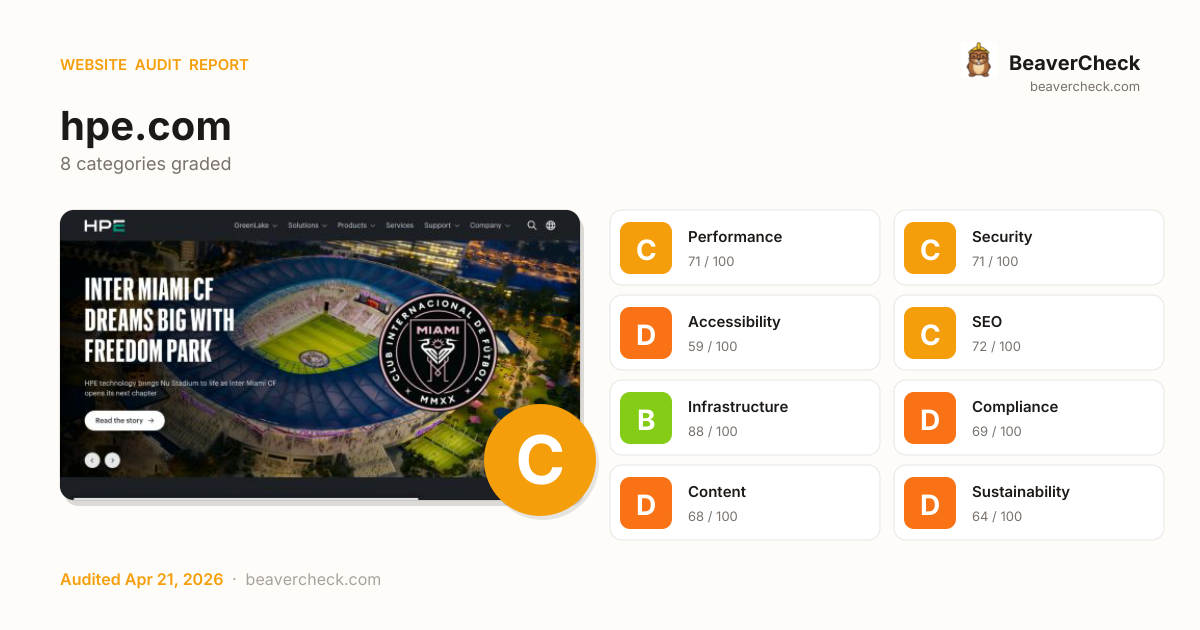The image size is (1200, 630).
Task: Select the Compliance grade D badge
Action: 929,417
